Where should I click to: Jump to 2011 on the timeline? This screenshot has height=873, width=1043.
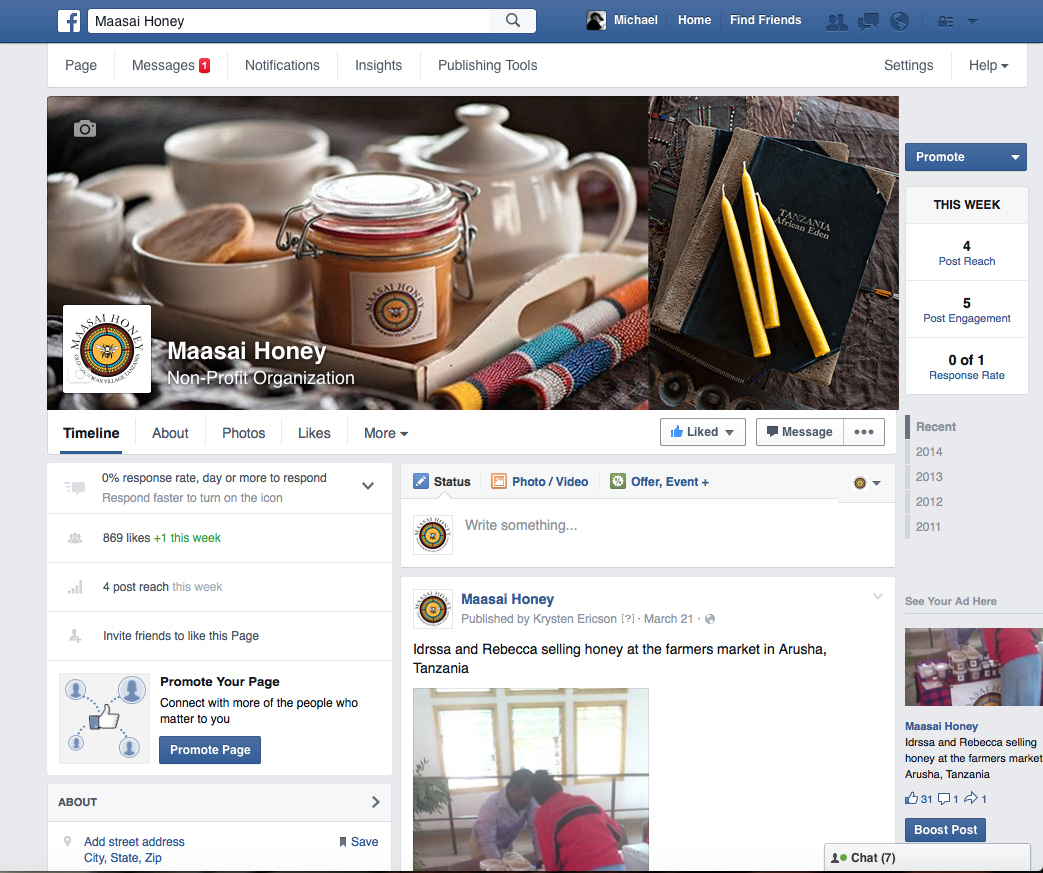click(x=929, y=527)
